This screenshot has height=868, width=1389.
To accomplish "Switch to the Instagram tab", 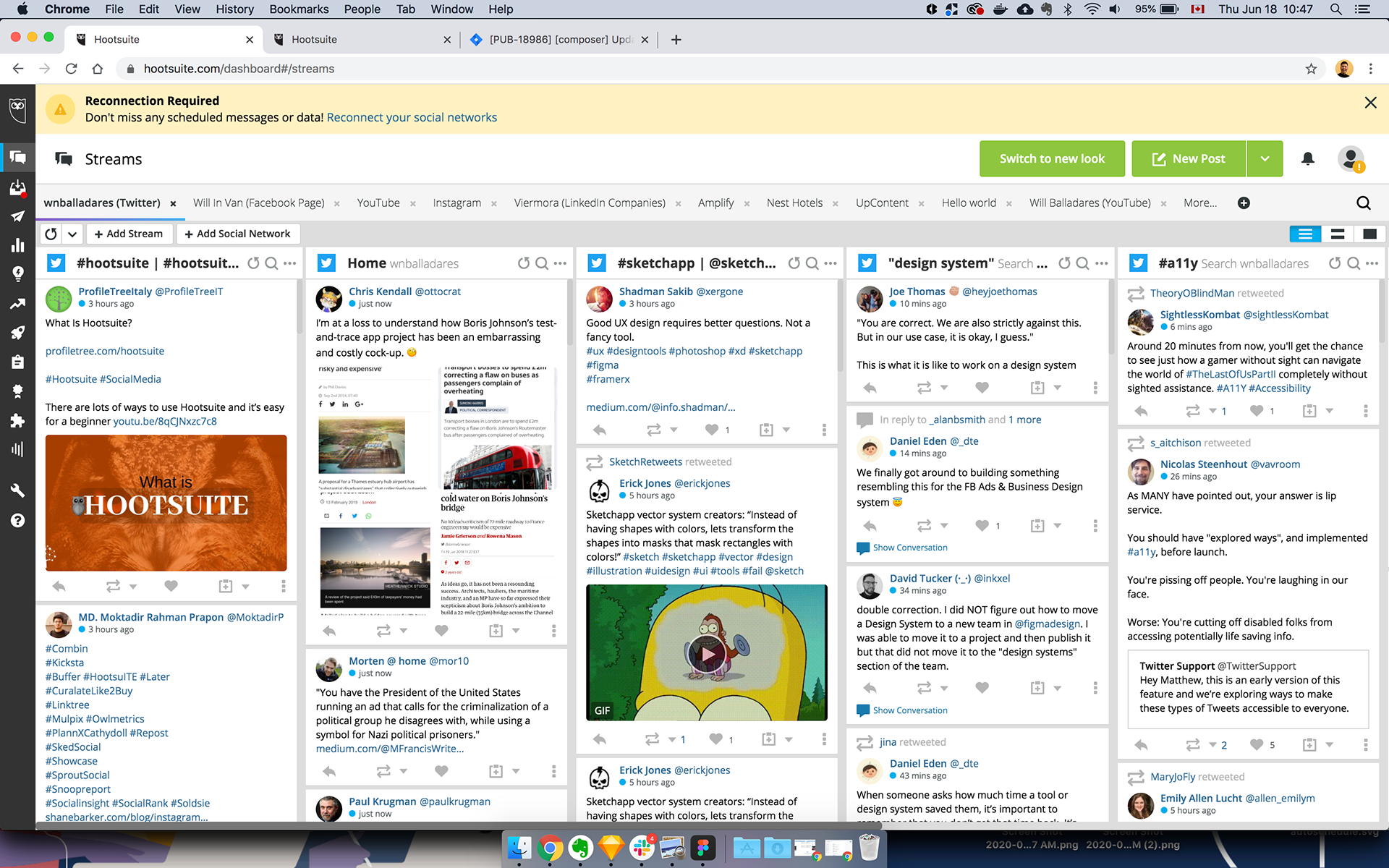I will coord(456,203).
